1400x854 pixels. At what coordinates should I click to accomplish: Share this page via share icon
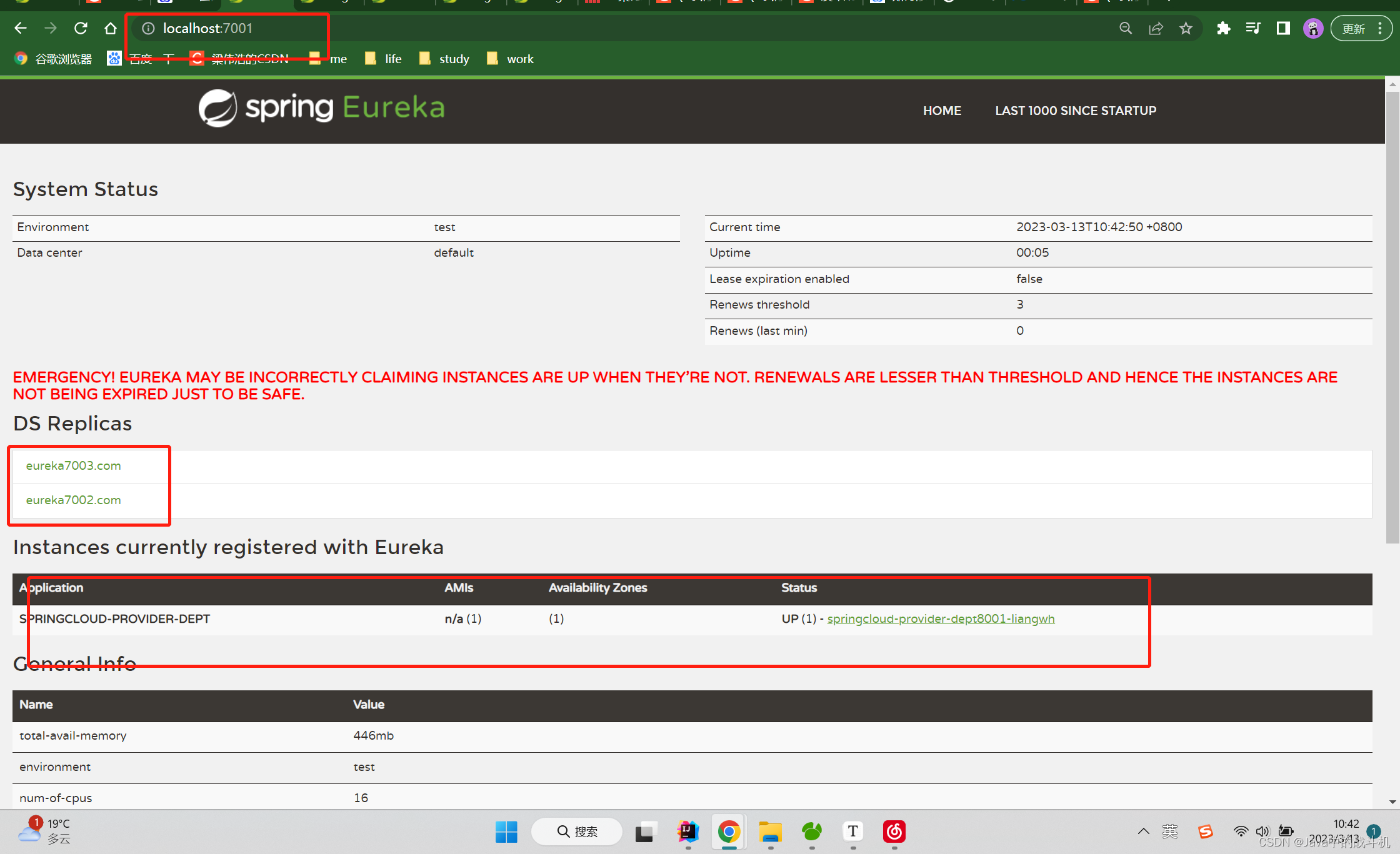1156,28
